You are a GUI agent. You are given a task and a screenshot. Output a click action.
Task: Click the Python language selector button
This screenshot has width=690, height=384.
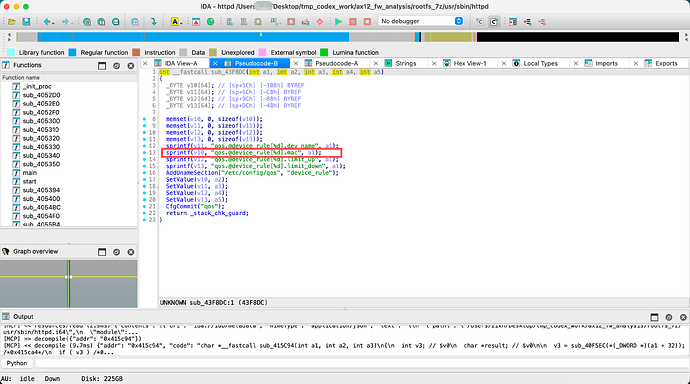[x=17, y=363]
